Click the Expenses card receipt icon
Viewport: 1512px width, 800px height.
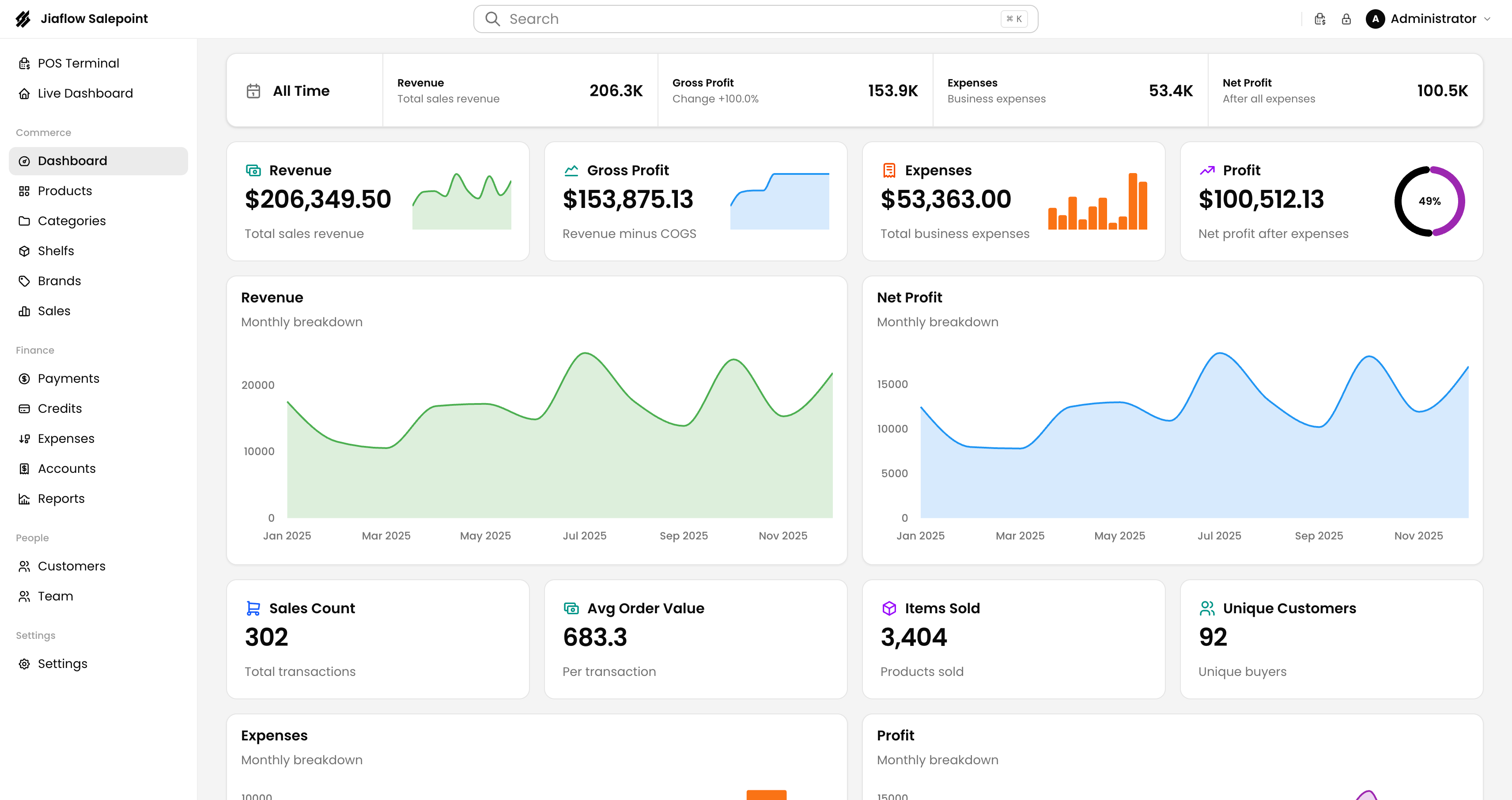point(889,170)
